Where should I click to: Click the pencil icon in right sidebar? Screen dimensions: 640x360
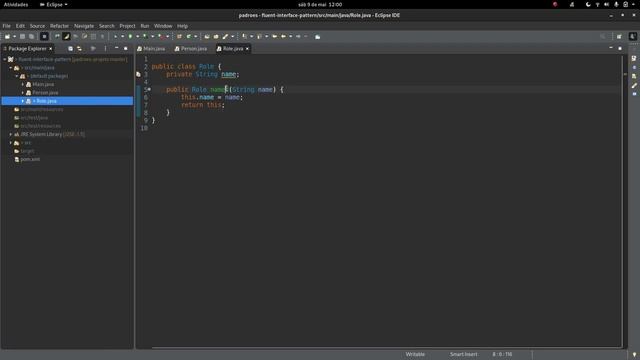634,85
